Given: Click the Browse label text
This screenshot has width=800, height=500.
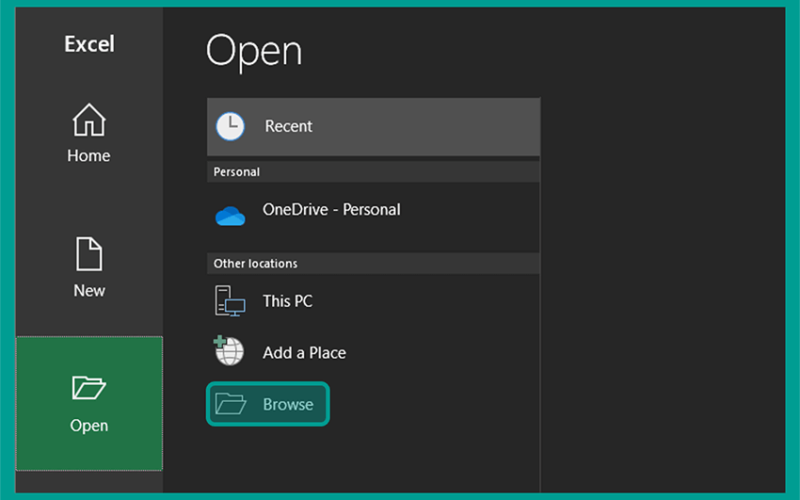Looking at the screenshot, I should (288, 404).
